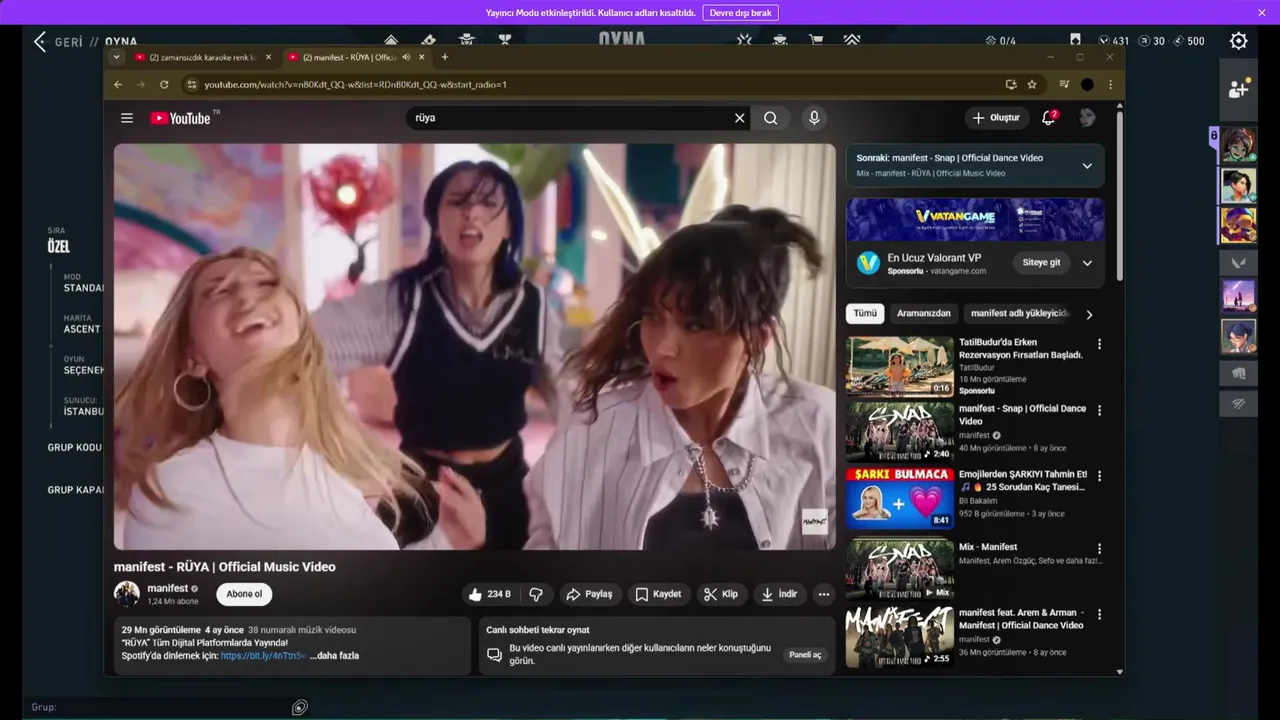Select Tümü filter chip
This screenshot has width=1280, height=720.
point(865,313)
